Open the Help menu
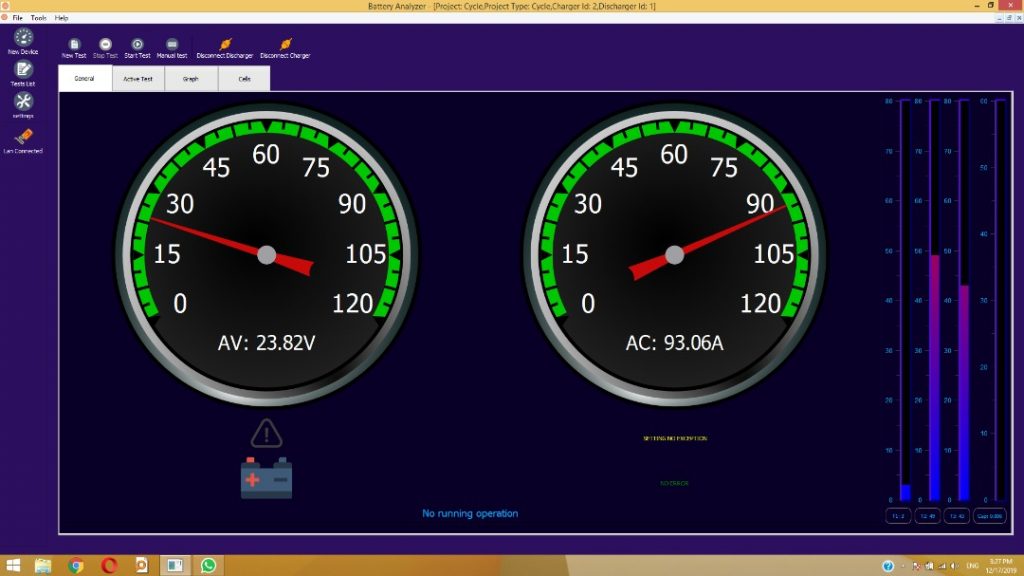 [x=62, y=18]
